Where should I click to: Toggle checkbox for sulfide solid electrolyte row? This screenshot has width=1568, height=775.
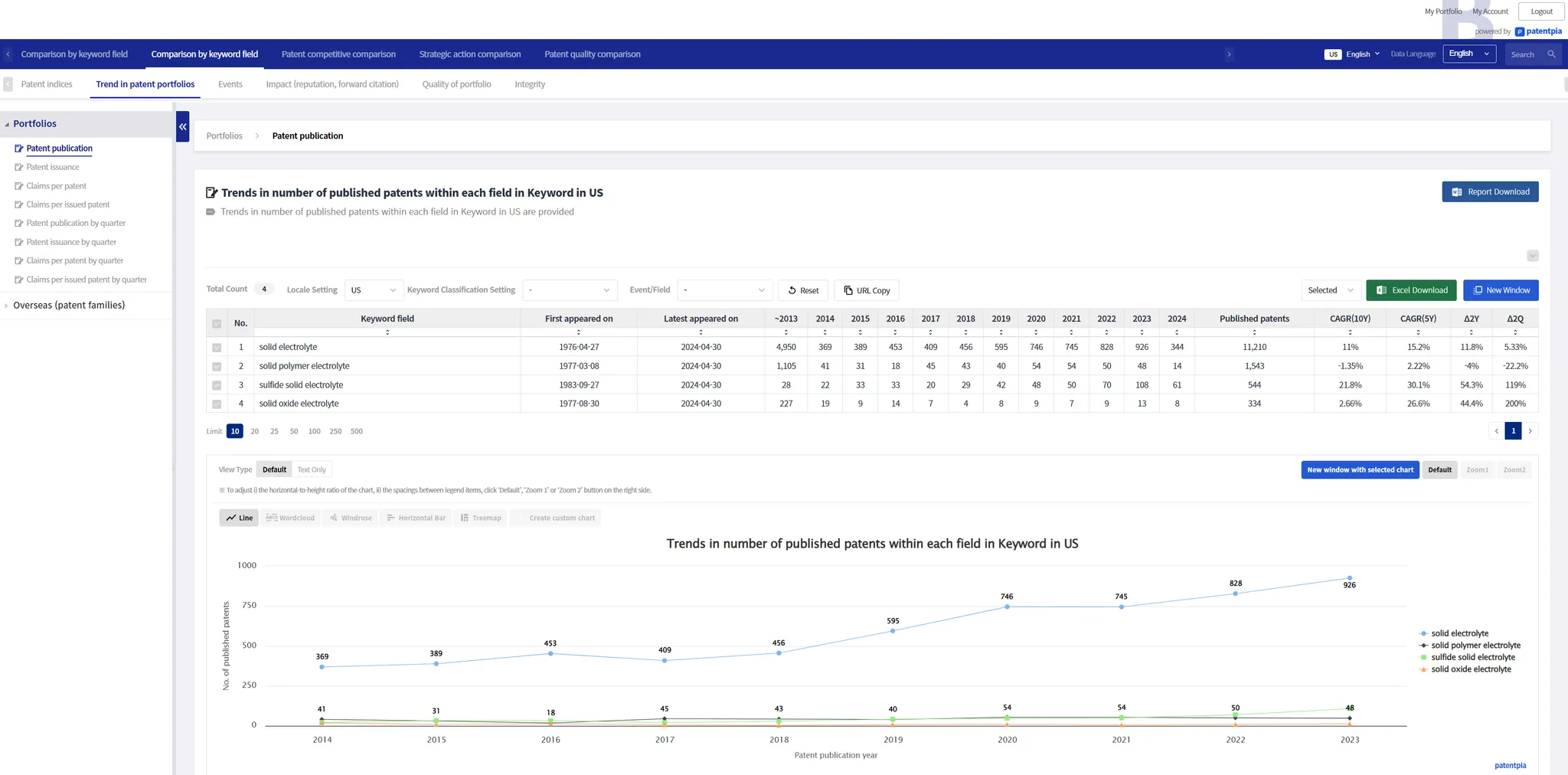(x=217, y=385)
